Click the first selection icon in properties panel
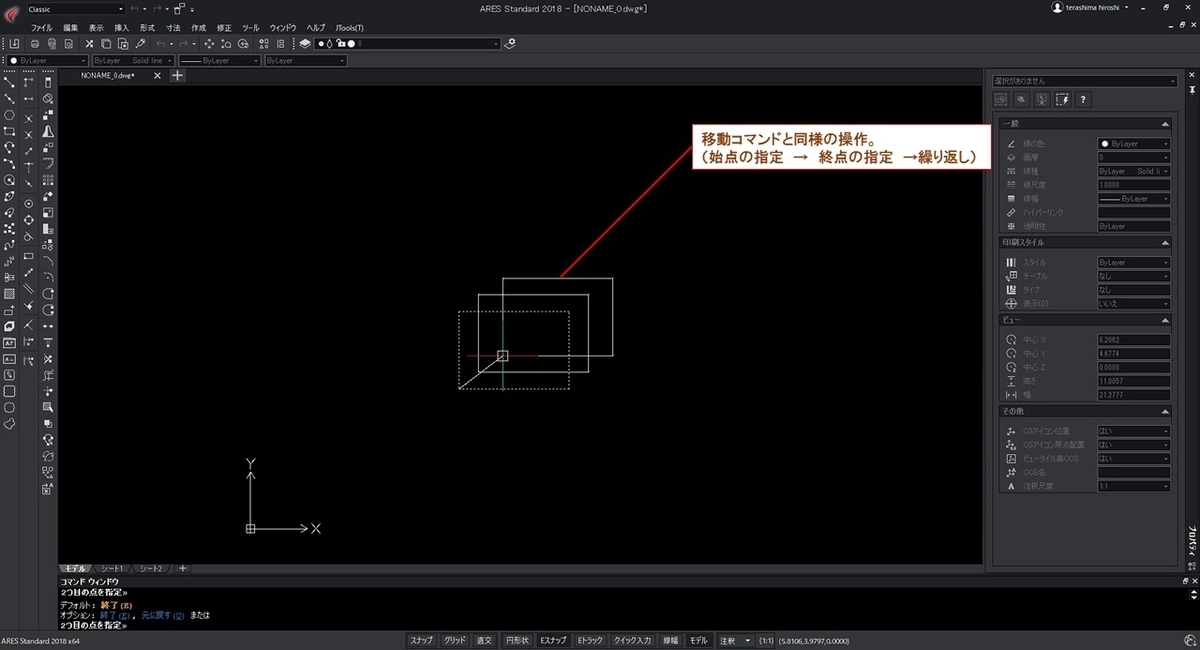This screenshot has width=1200, height=650. click(x=1001, y=100)
